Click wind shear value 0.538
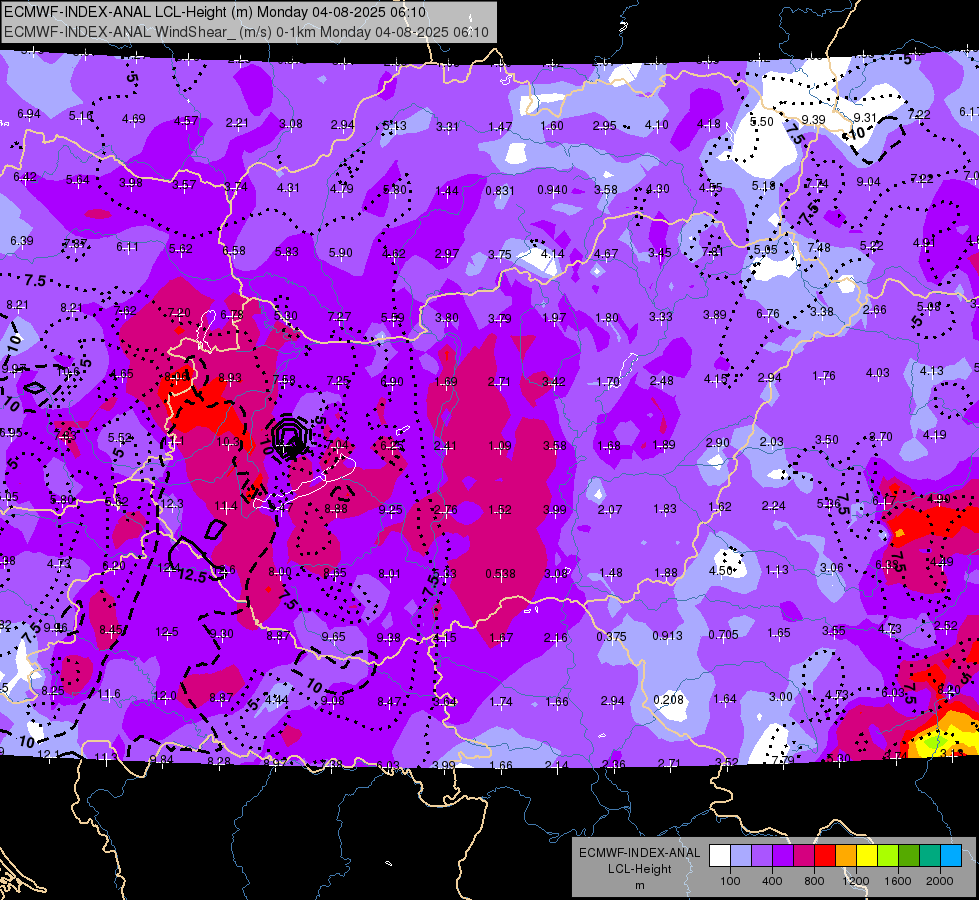This screenshot has width=979, height=900. tap(501, 573)
